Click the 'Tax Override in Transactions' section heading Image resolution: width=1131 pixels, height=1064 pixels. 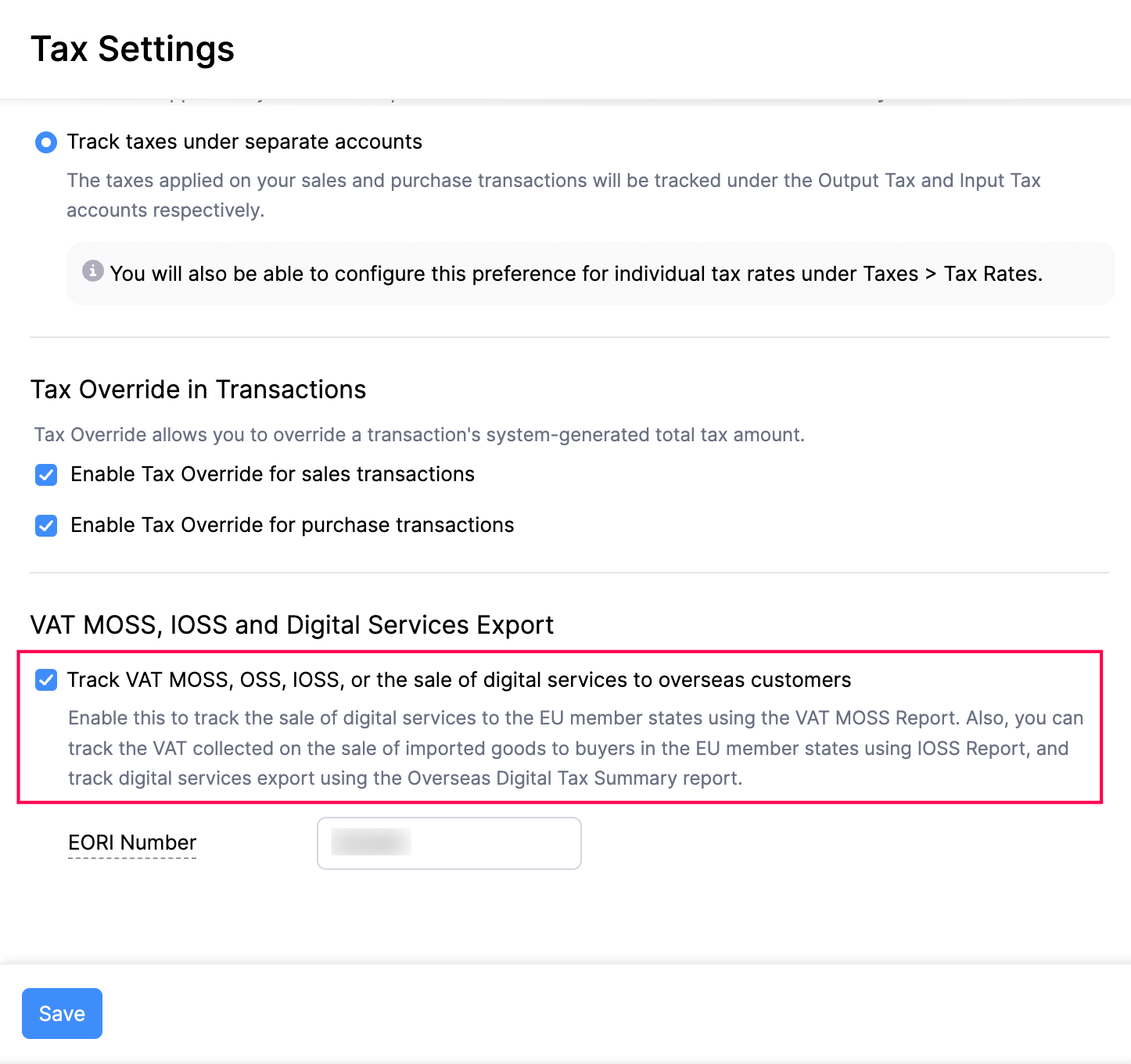(198, 390)
